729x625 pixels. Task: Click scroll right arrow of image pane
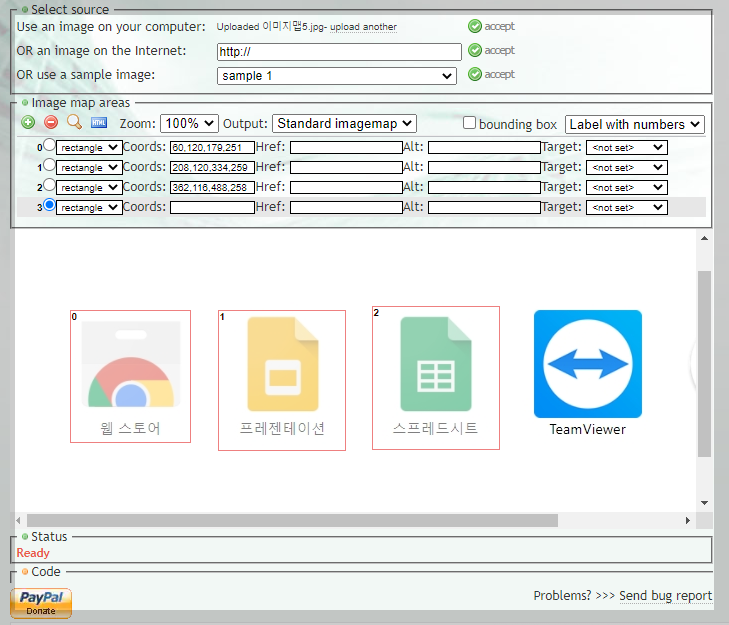point(688,520)
